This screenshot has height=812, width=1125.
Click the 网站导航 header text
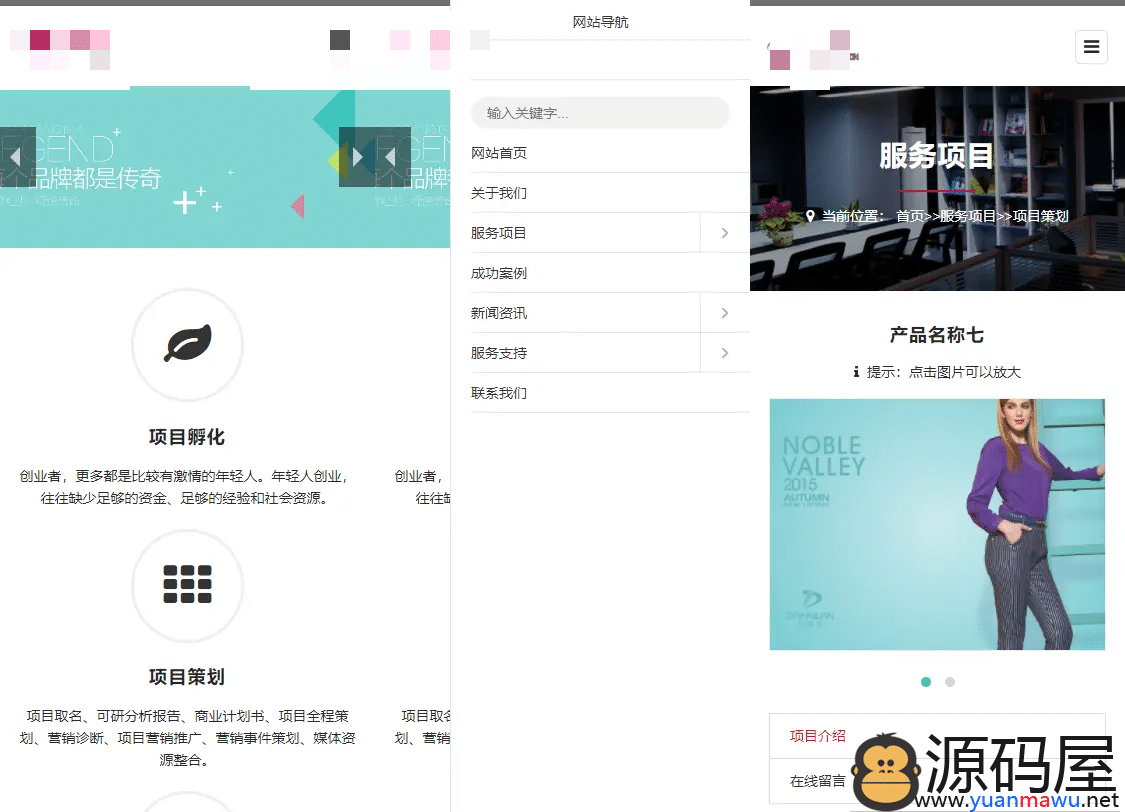[601, 22]
